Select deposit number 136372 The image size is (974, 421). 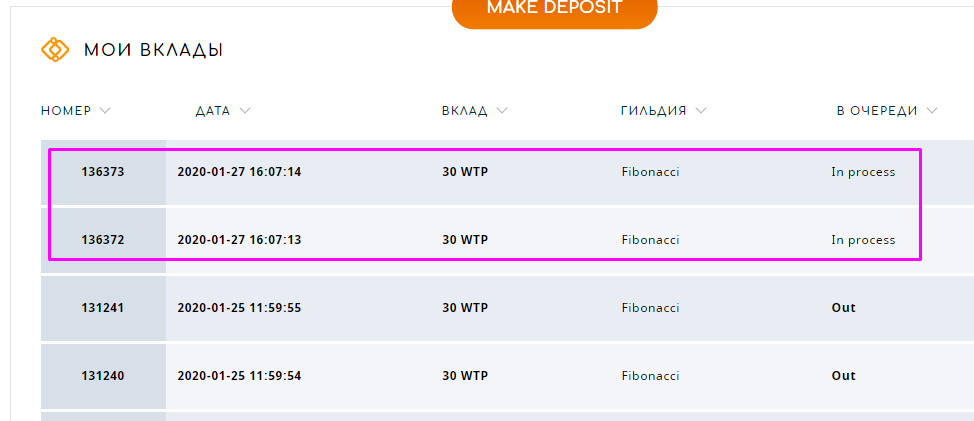[x=102, y=240]
